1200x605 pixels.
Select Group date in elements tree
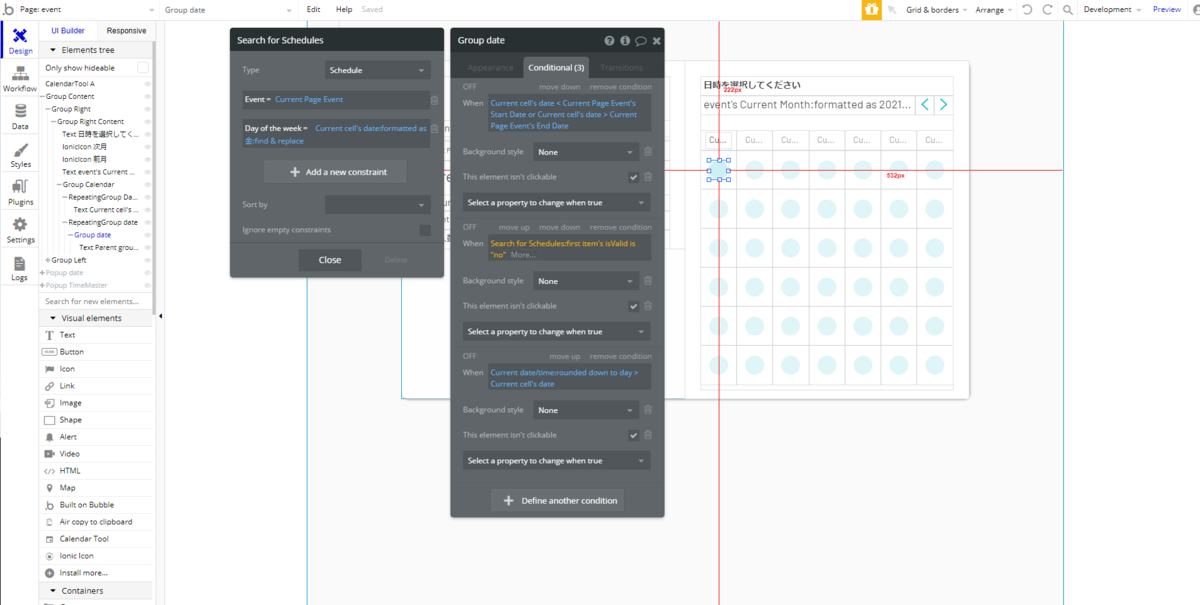[x=93, y=235]
